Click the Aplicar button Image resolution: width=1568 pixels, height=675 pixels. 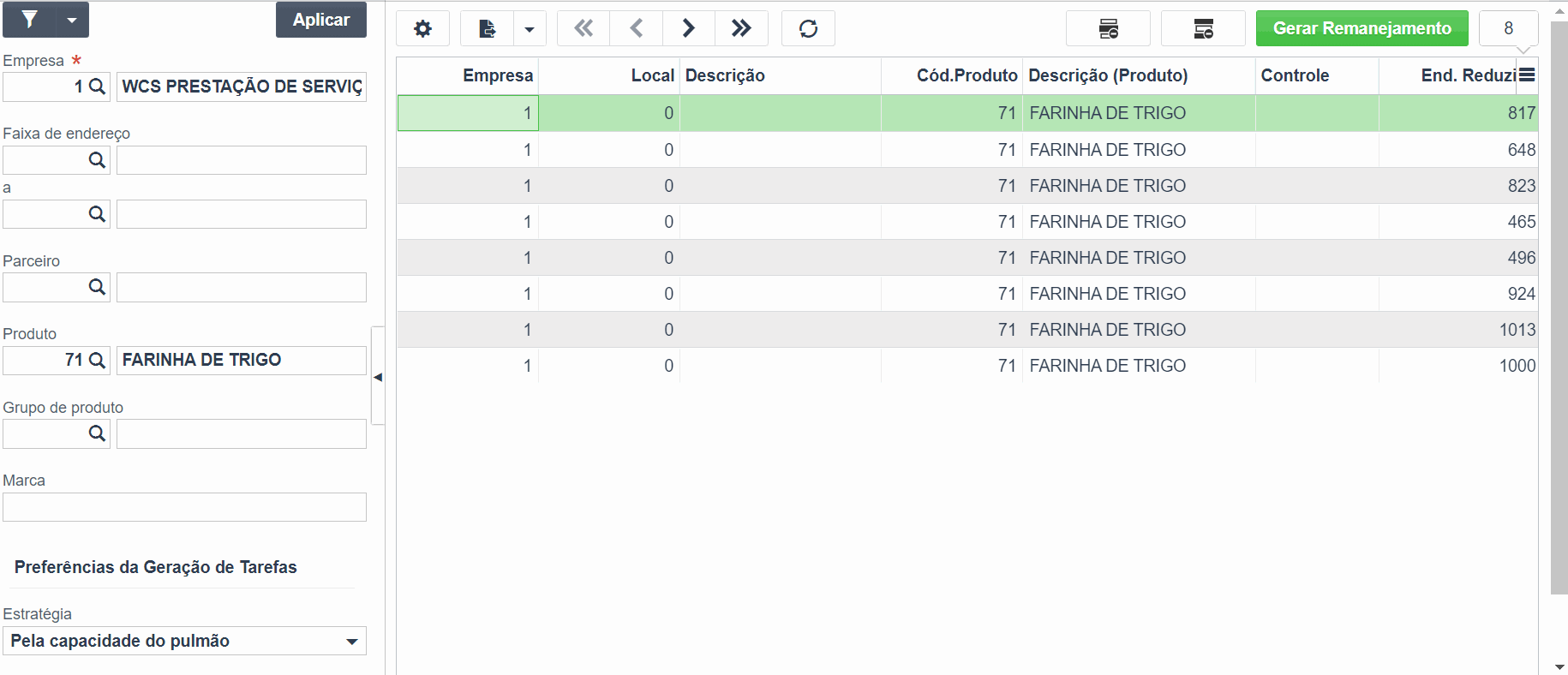pyautogui.click(x=321, y=20)
